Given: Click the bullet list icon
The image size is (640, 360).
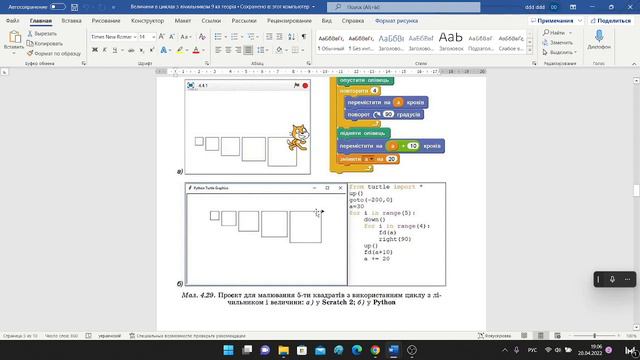Looking at the screenshot, I should pos(218,37).
